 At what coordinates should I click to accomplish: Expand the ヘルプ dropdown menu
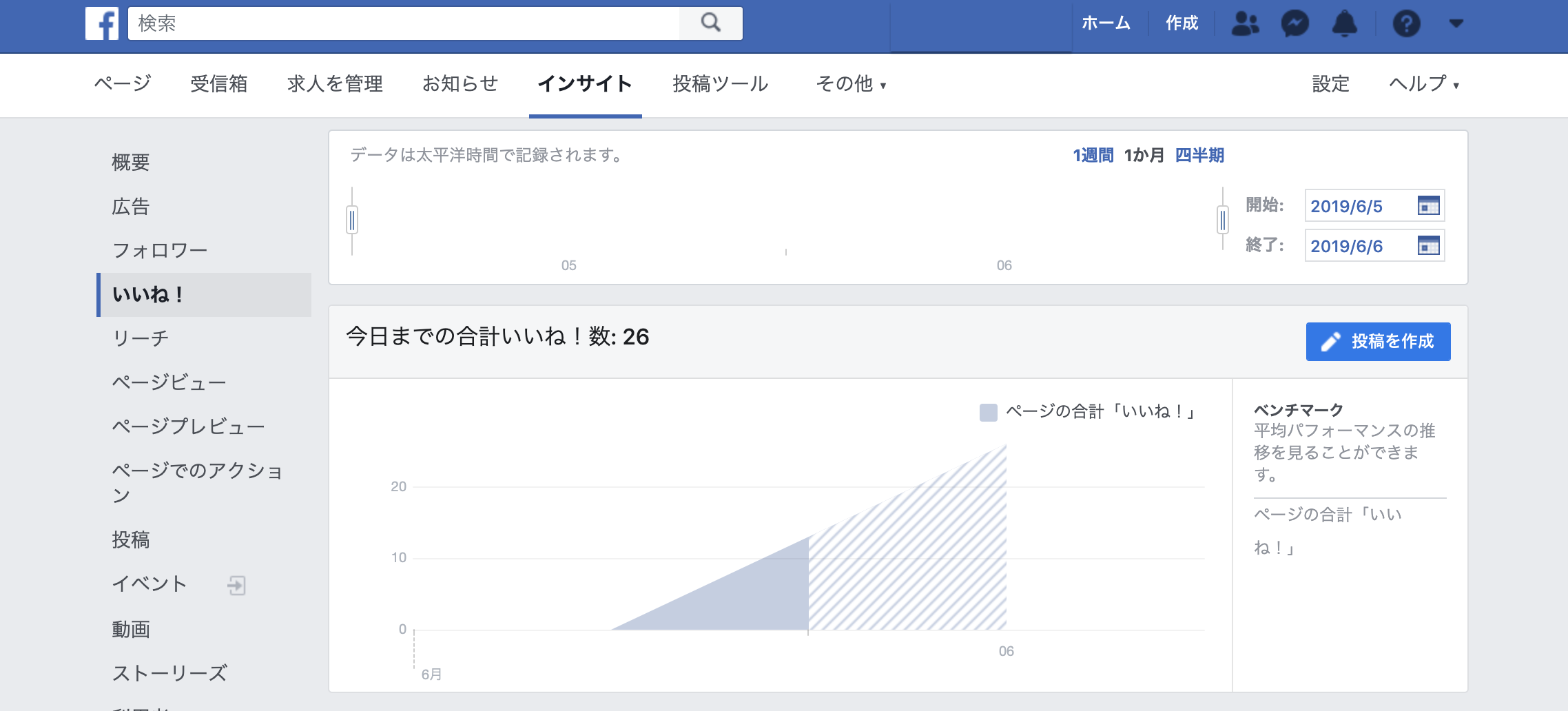(1424, 83)
